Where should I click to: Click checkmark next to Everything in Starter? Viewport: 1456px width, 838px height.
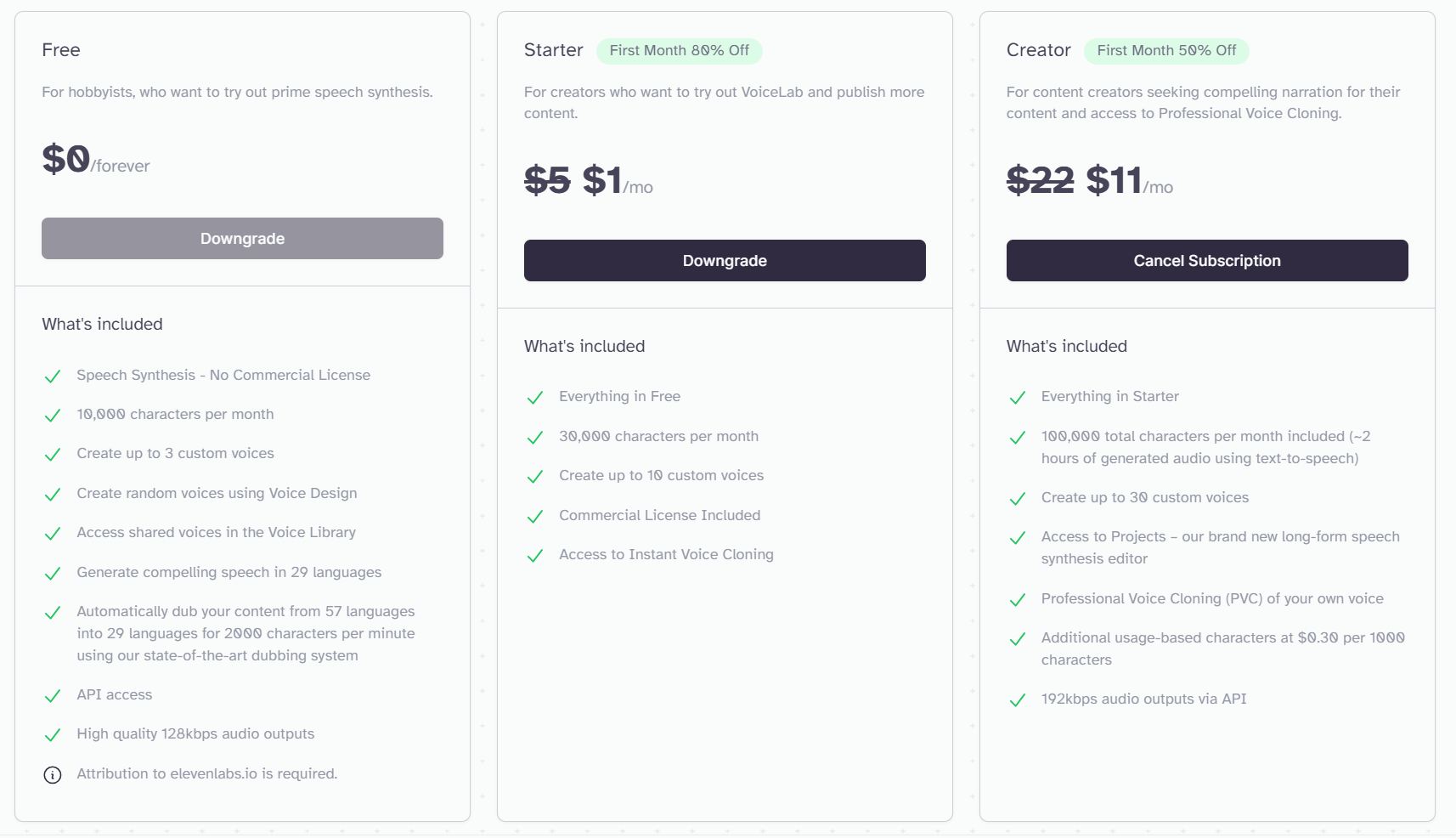(x=1018, y=398)
